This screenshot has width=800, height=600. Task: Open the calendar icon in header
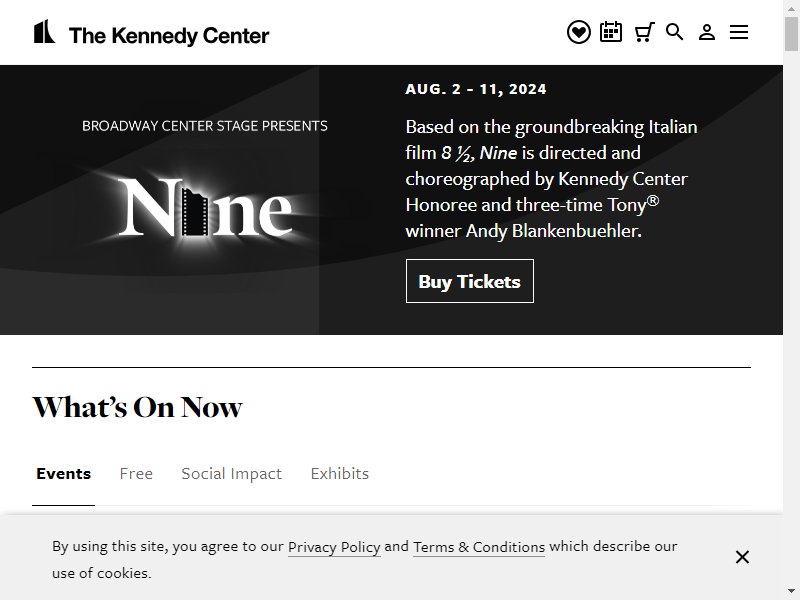tap(611, 32)
